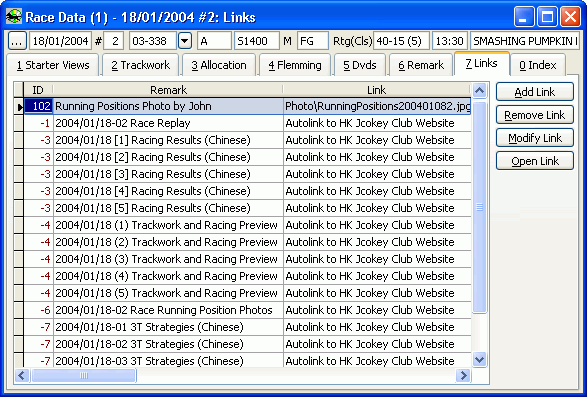The height and width of the screenshot is (397, 587).
Task: Click the Autolink cell in Race Replay row
Action: click(x=377, y=123)
